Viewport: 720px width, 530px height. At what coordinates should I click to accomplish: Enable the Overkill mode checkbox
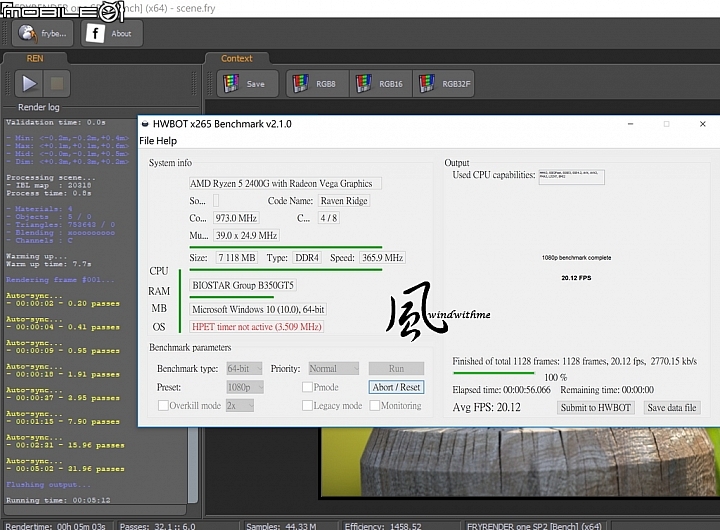click(x=163, y=406)
